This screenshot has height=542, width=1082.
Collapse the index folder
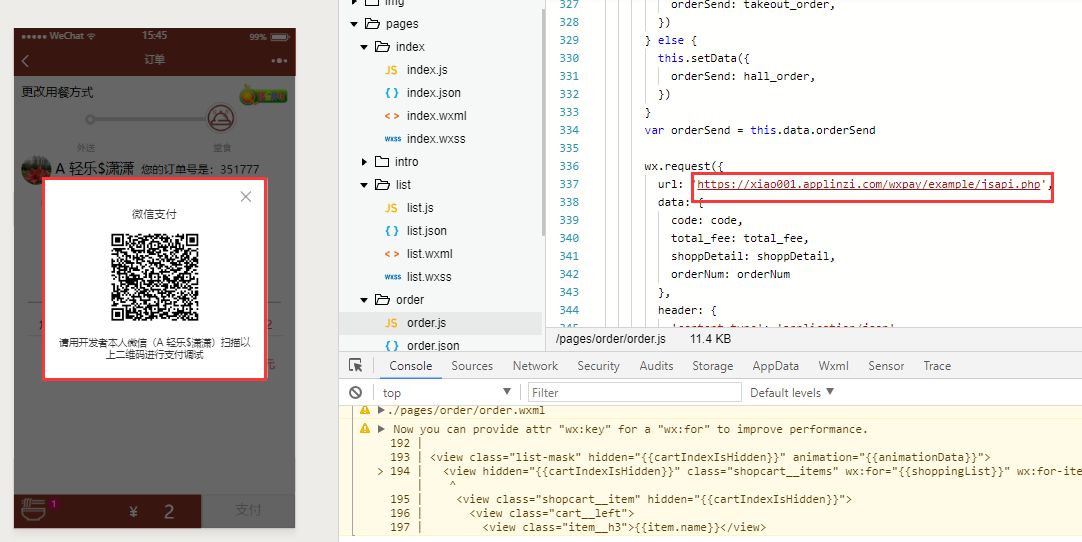pos(364,47)
